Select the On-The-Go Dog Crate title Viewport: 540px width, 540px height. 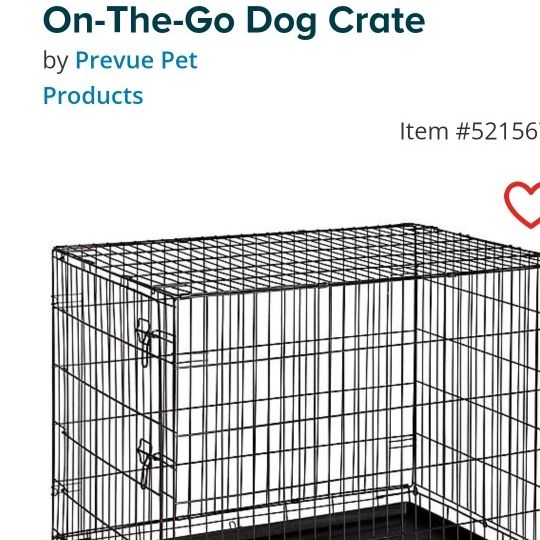[234, 21]
